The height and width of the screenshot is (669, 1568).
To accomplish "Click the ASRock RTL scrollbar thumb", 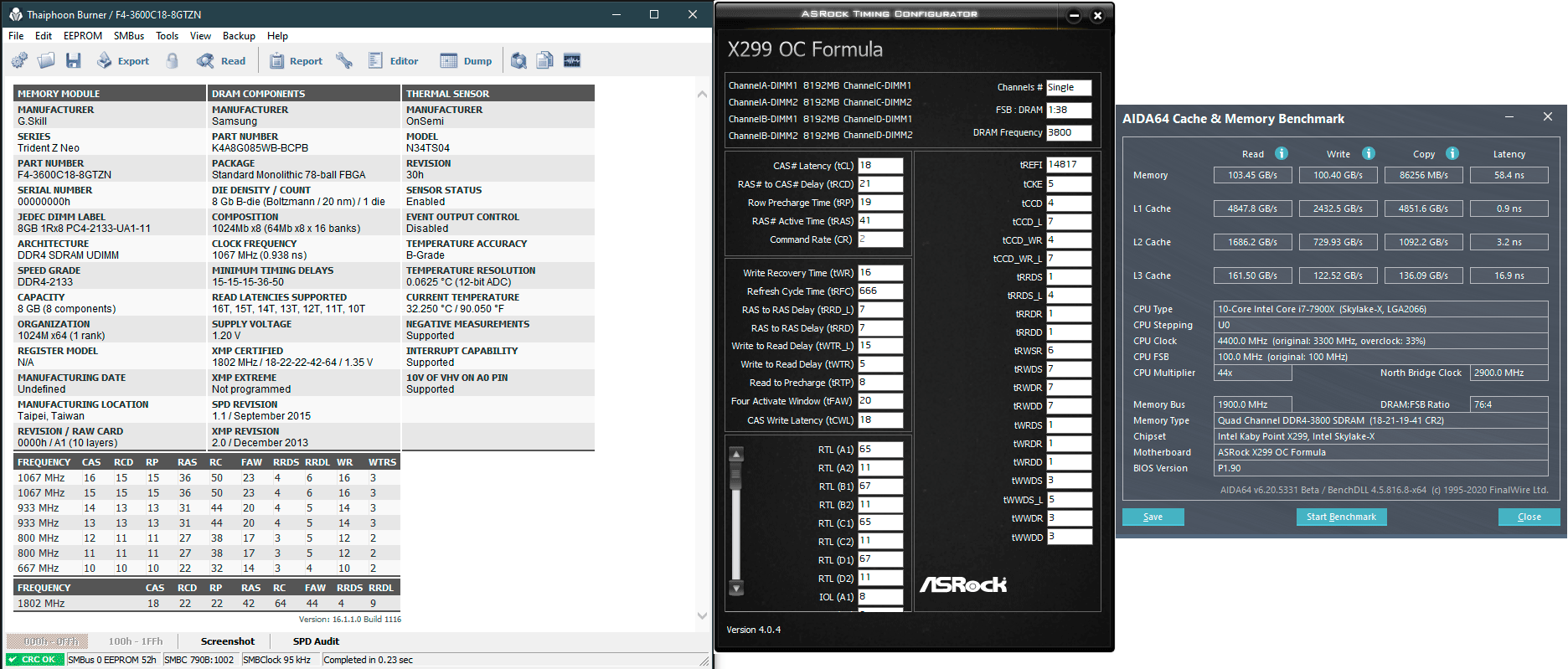I will click(x=736, y=476).
